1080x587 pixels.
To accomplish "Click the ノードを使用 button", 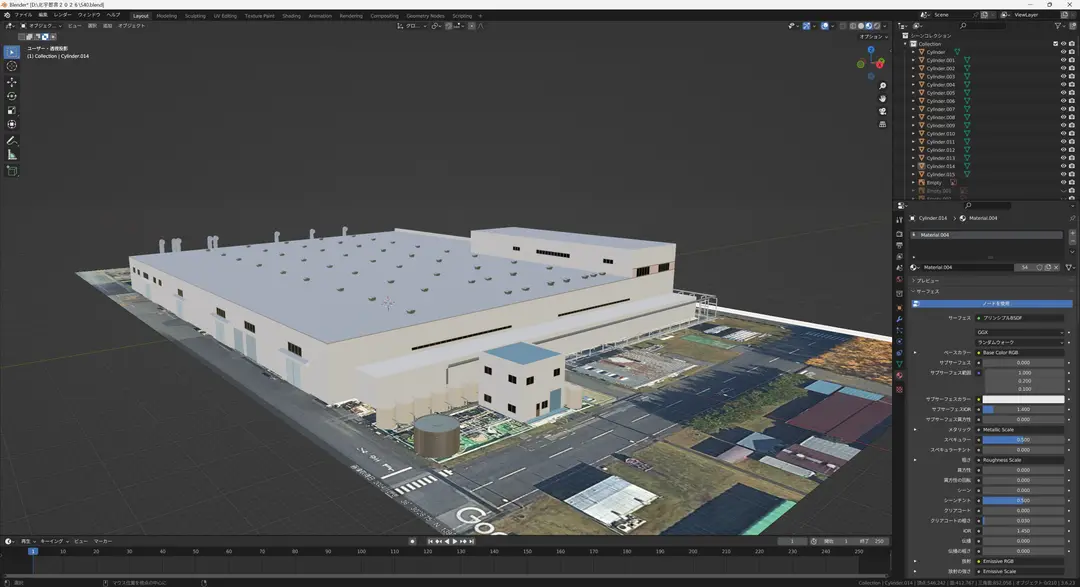I will click(992, 303).
